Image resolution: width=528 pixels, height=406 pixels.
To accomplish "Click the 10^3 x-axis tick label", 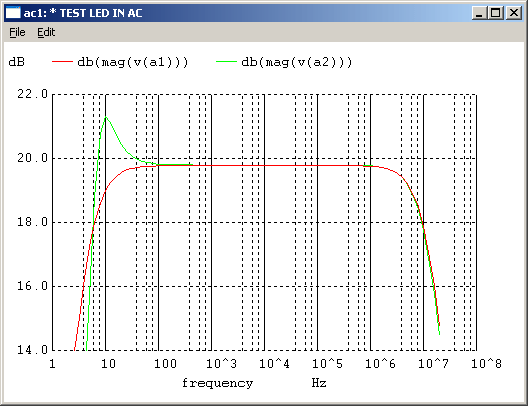I will click(221, 364).
